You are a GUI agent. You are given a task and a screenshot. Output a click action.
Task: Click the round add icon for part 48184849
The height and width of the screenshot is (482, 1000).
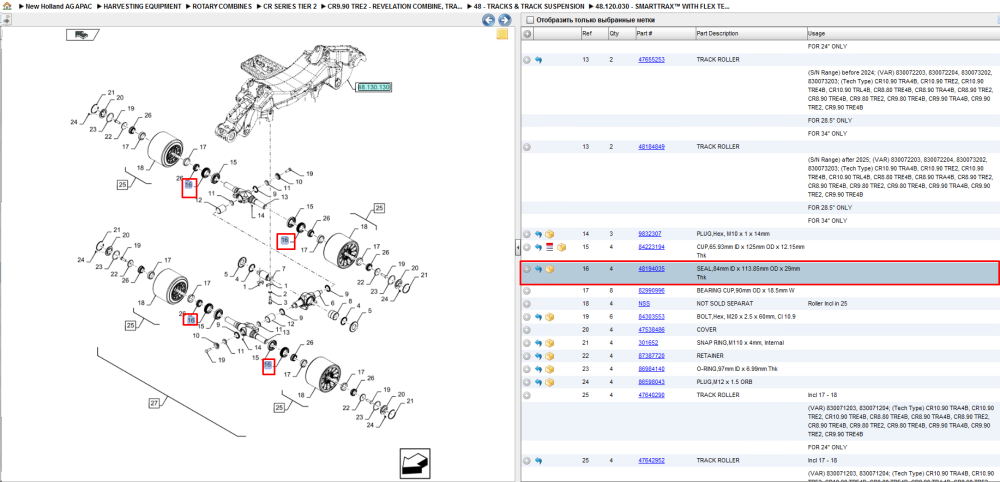tap(527, 147)
